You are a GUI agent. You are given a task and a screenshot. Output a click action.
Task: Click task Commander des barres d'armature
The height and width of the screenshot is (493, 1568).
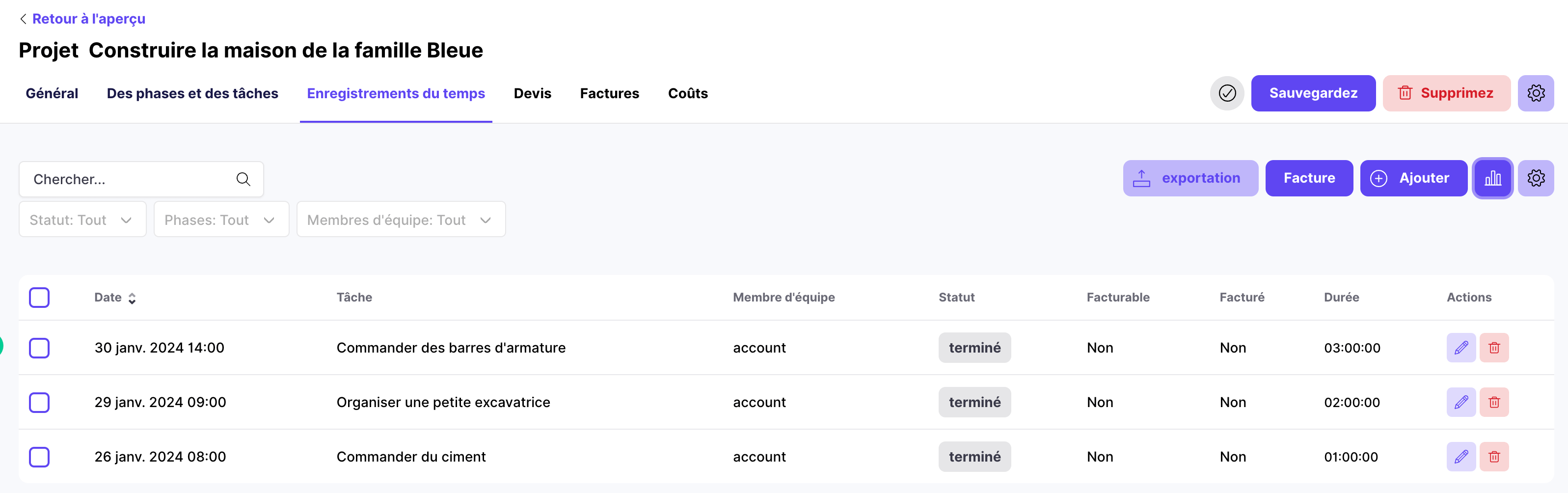451,348
